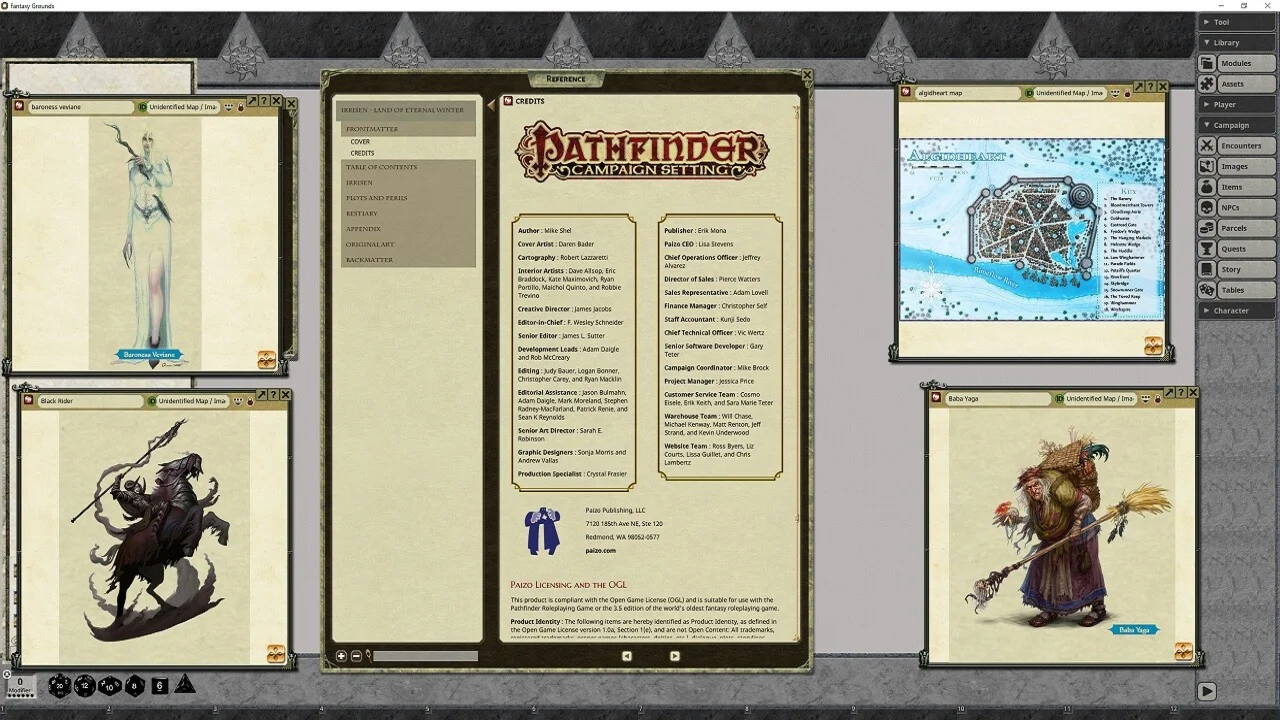Edit the algidheart map name field

[x=966, y=93]
